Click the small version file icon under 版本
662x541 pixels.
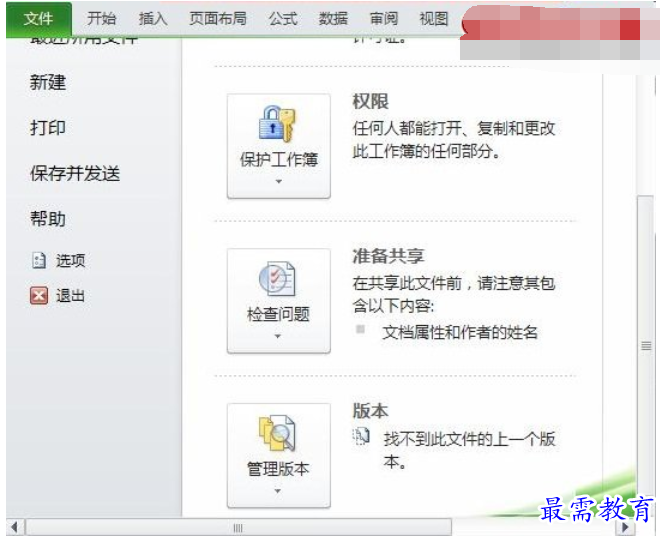361,437
